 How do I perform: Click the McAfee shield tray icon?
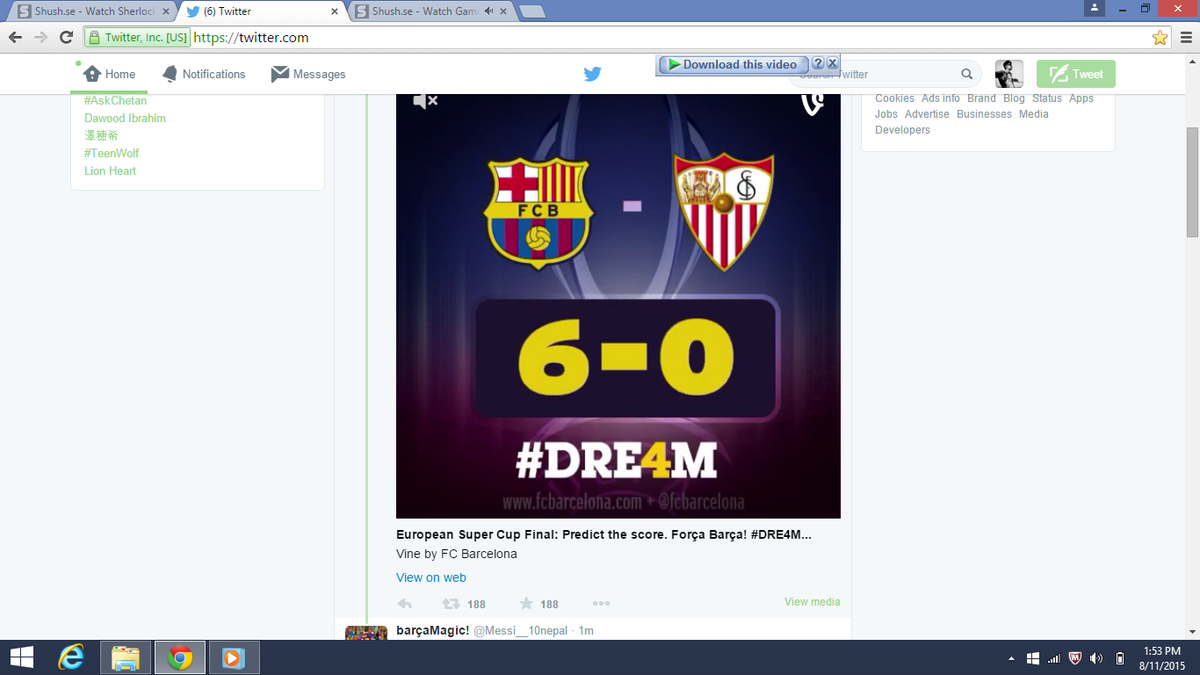pos(1075,658)
